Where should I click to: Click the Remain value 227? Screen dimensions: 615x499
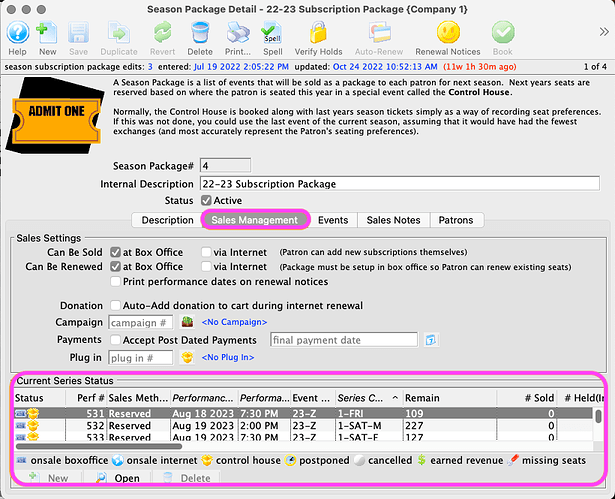point(414,426)
